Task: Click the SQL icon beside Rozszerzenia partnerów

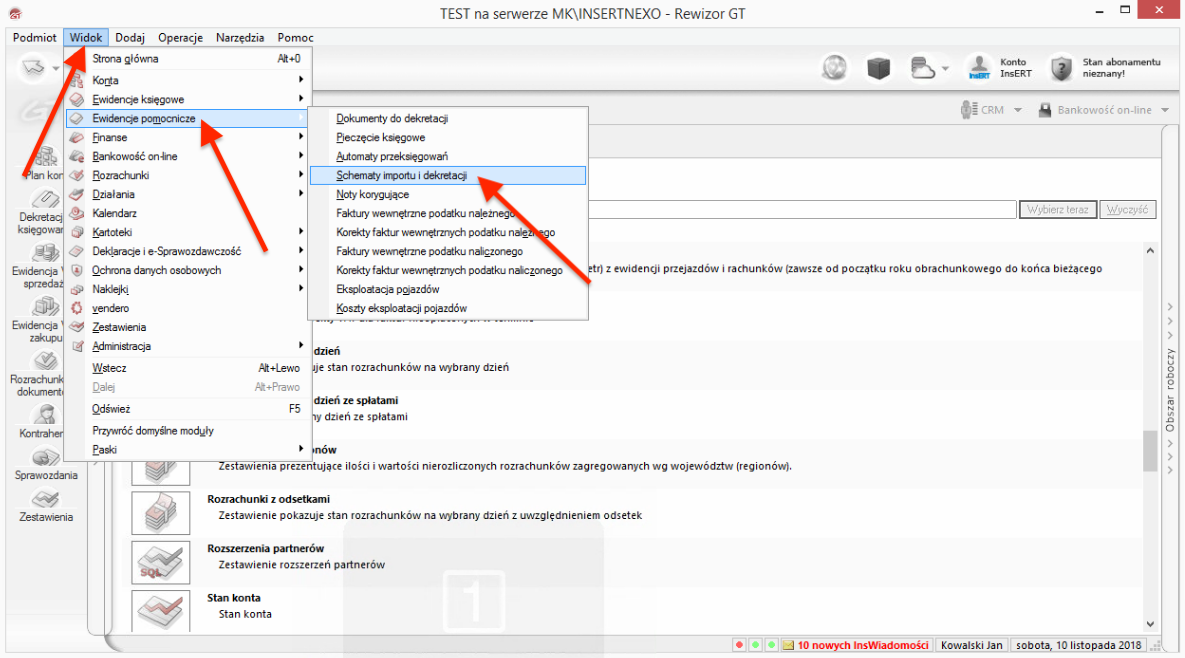Action: (x=160, y=562)
